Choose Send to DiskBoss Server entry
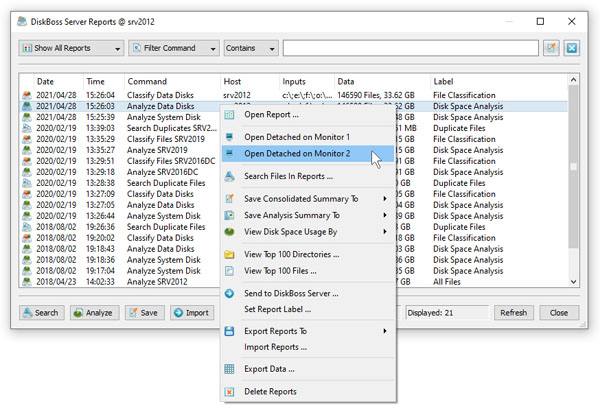The image size is (600, 406). pos(308,293)
